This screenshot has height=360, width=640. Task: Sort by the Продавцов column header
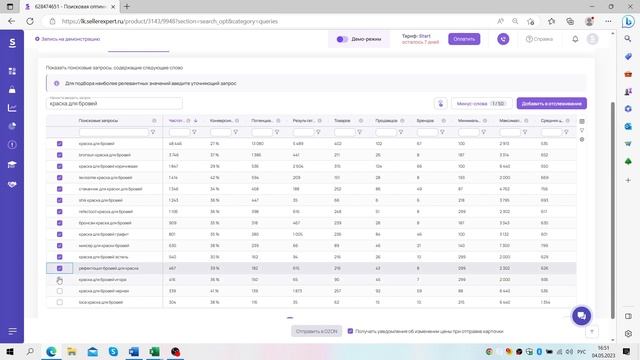coord(386,121)
